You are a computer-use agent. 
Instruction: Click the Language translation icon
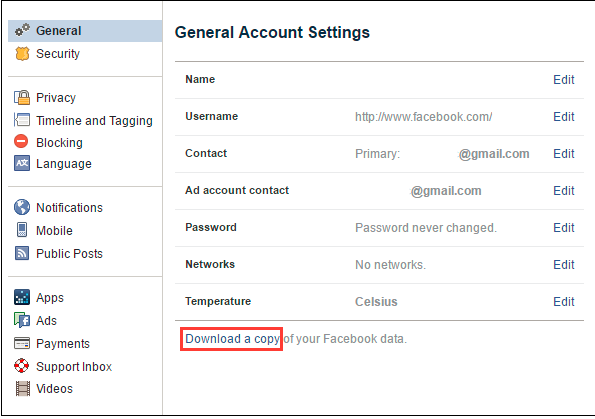coord(22,163)
